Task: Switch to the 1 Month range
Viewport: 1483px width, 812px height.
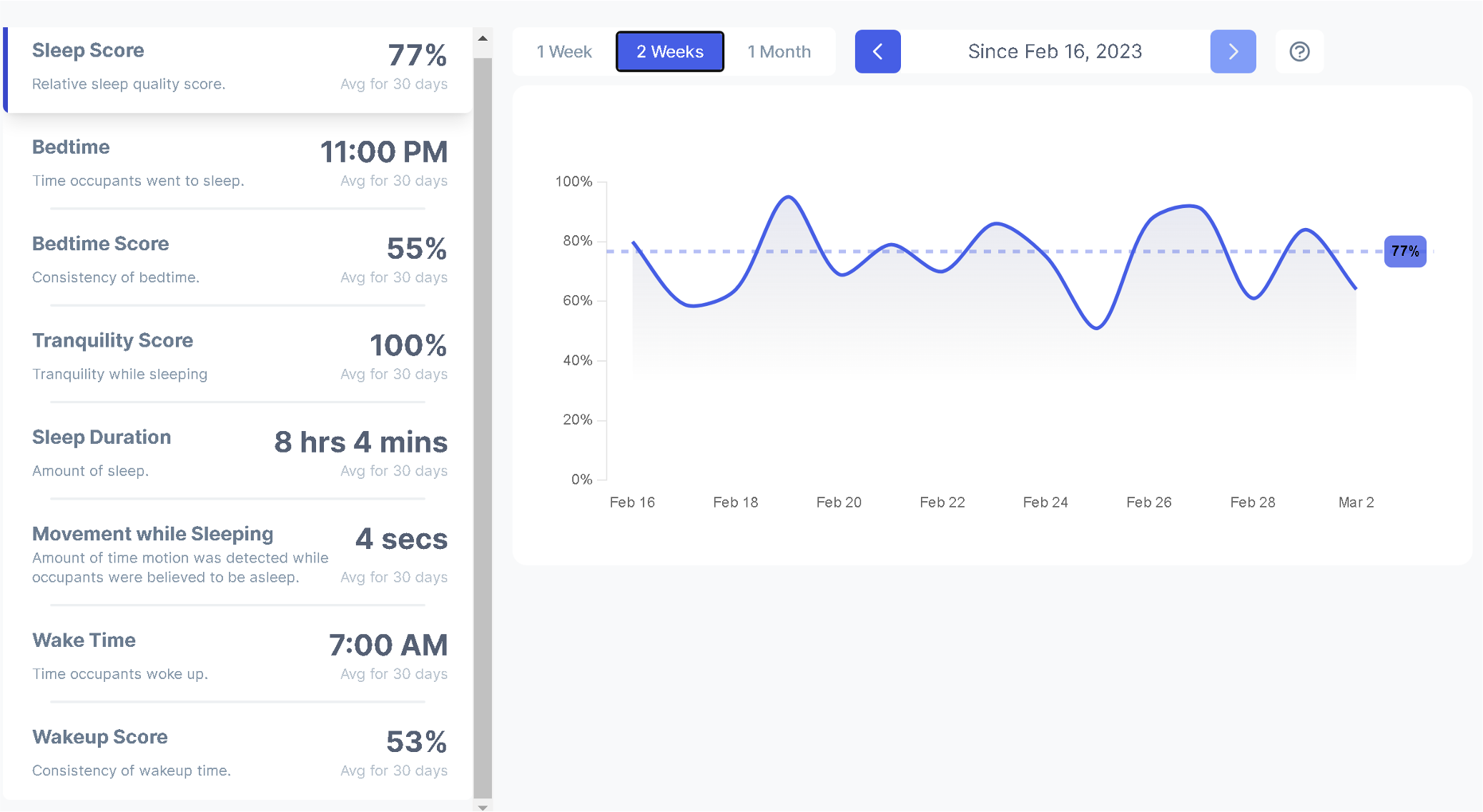Action: click(x=779, y=51)
